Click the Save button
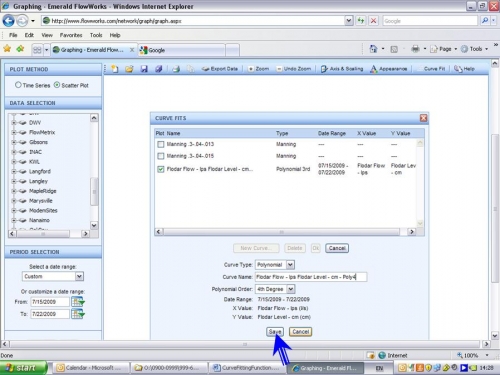Image resolution: width=500 pixels, height=375 pixels. point(275,332)
